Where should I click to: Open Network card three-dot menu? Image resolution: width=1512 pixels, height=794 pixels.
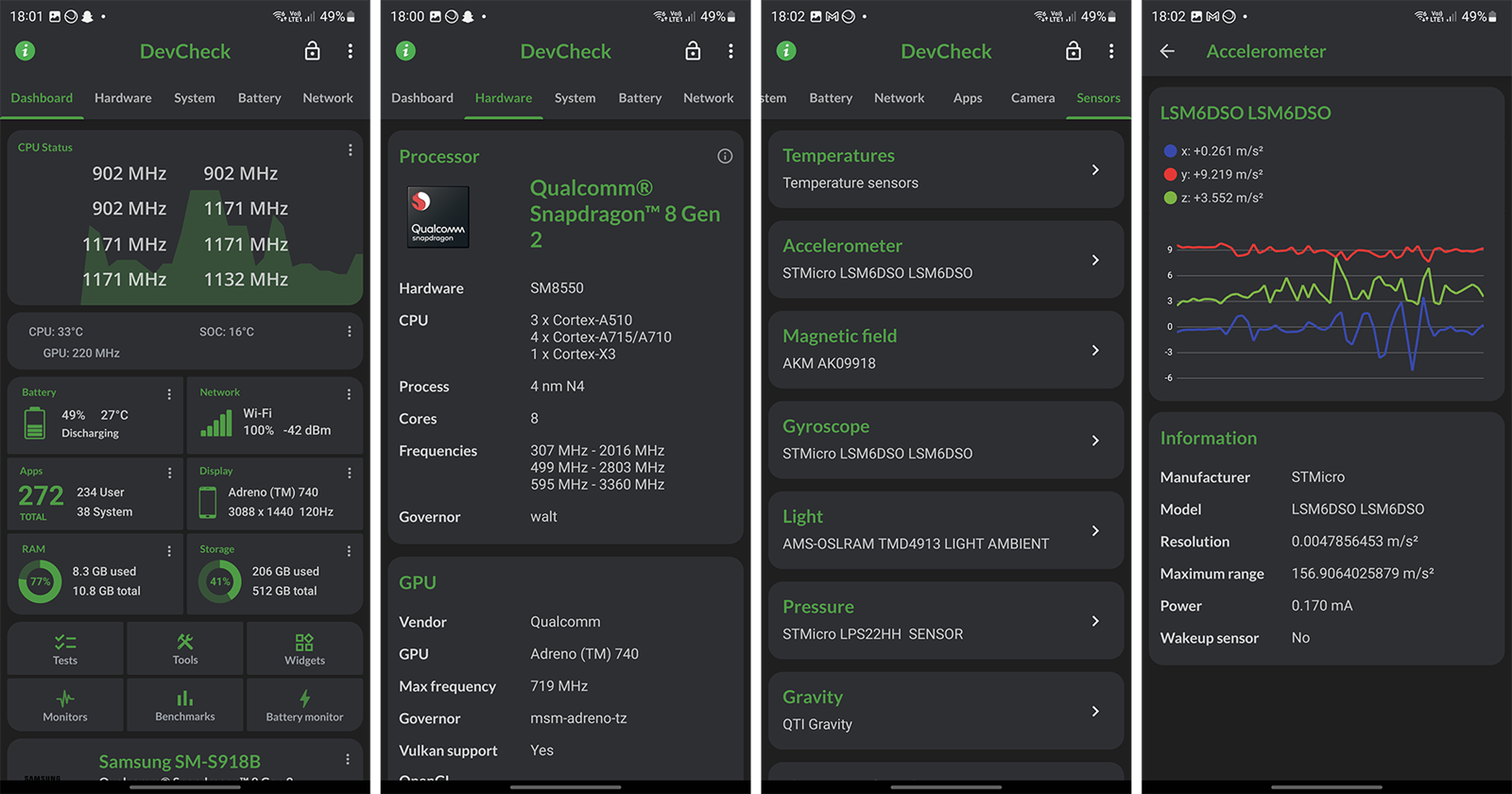pos(349,394)
